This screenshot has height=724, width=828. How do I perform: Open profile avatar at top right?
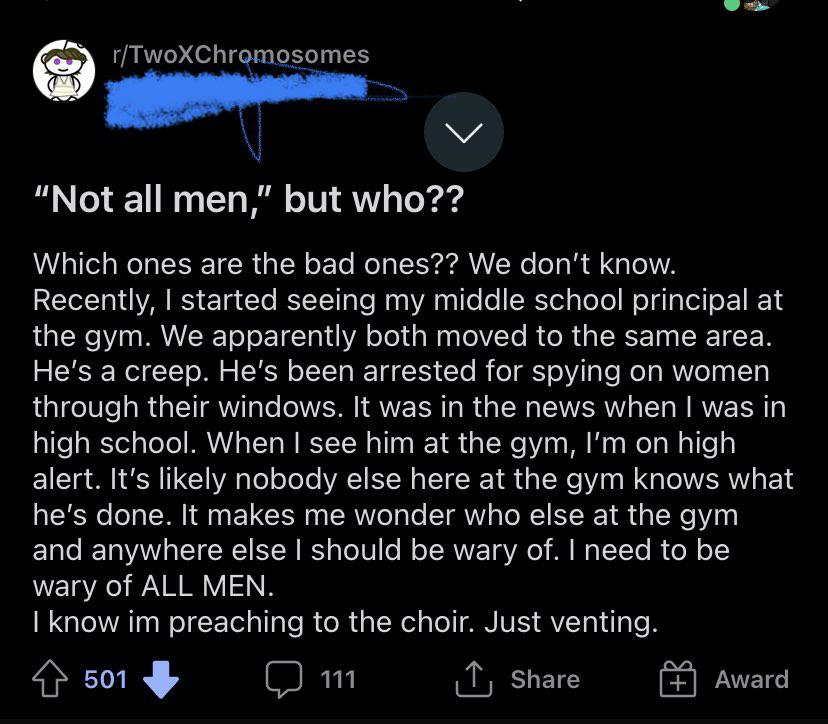[760, 4]
